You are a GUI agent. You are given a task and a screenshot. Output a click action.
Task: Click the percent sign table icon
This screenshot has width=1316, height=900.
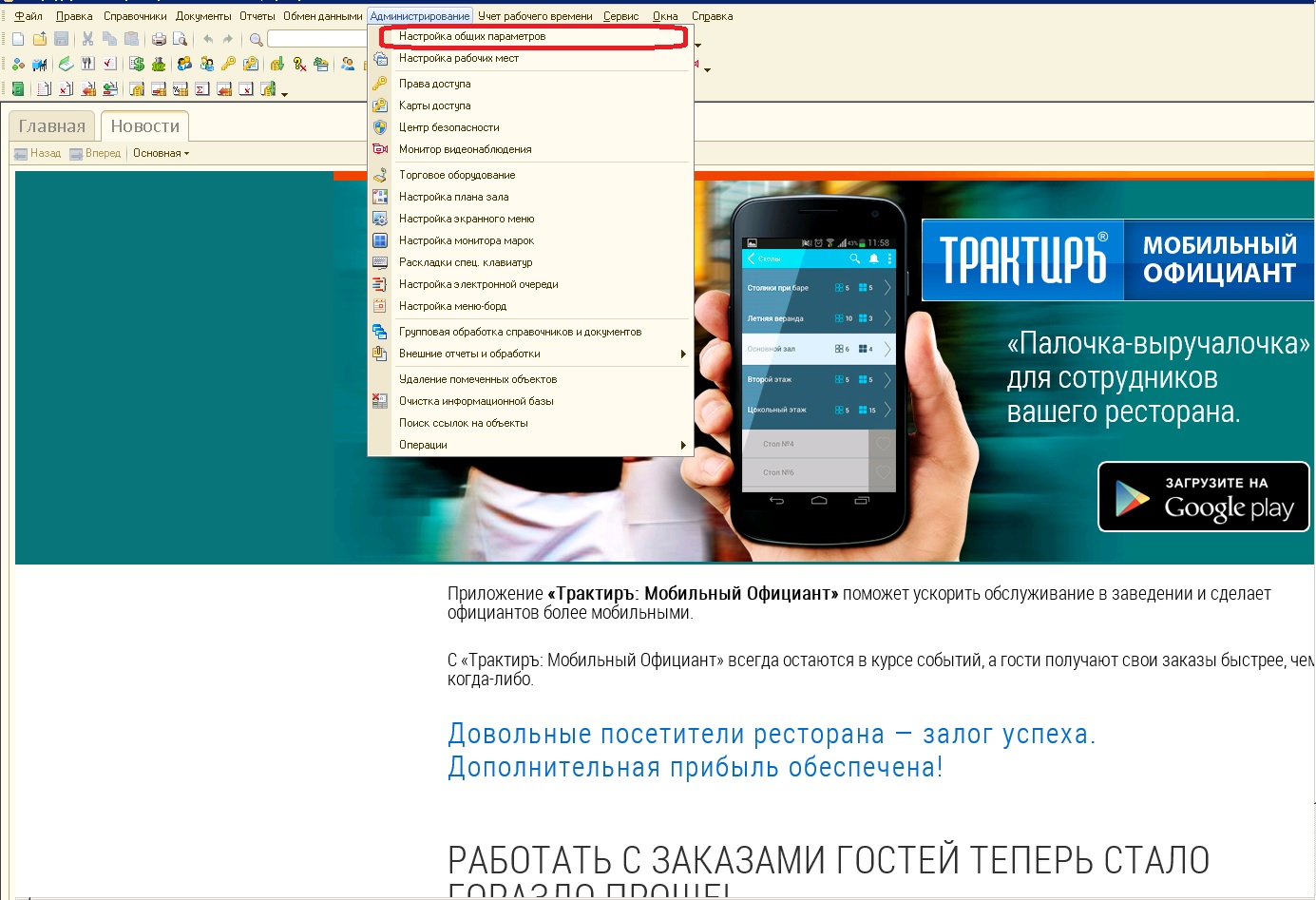click(180, 88)
